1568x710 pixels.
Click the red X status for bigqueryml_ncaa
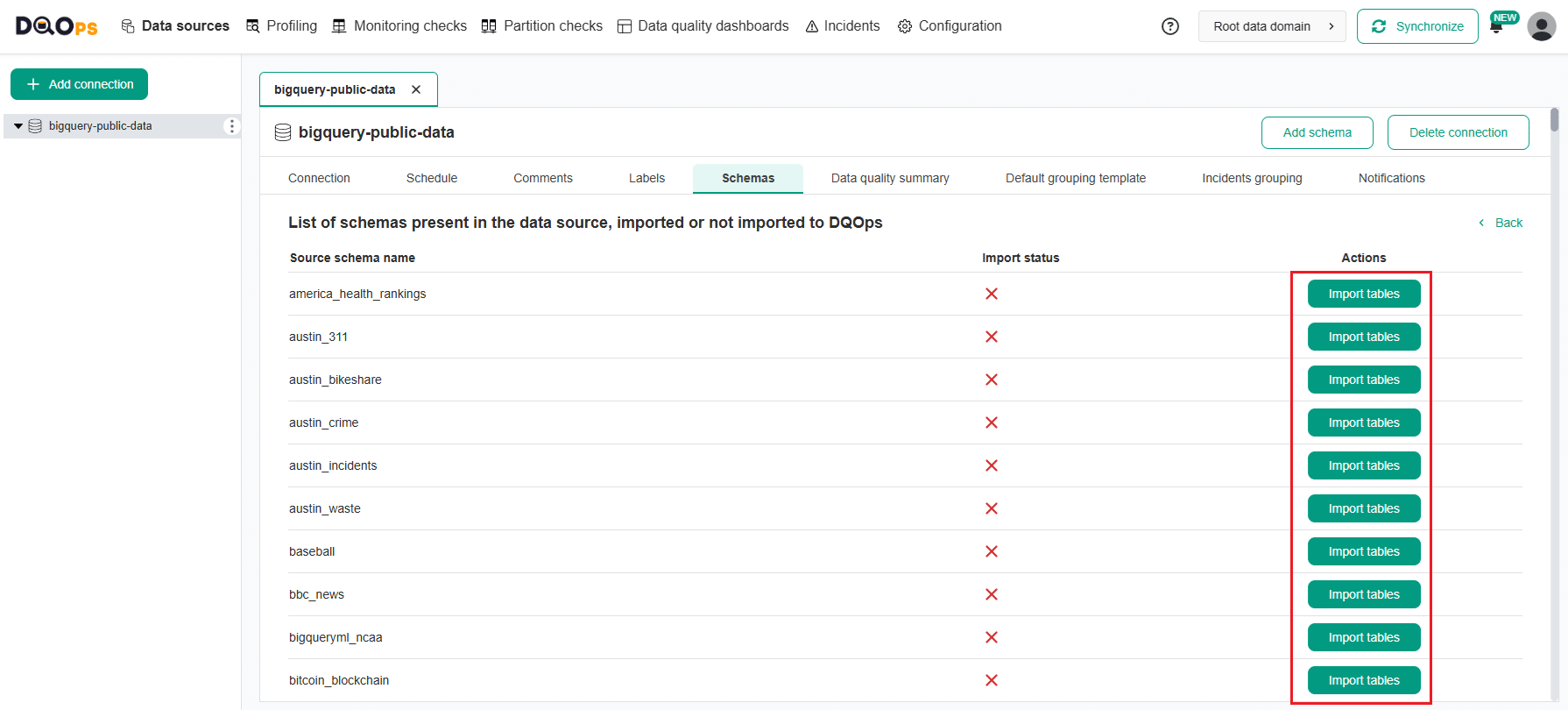(x=992, y=637)
